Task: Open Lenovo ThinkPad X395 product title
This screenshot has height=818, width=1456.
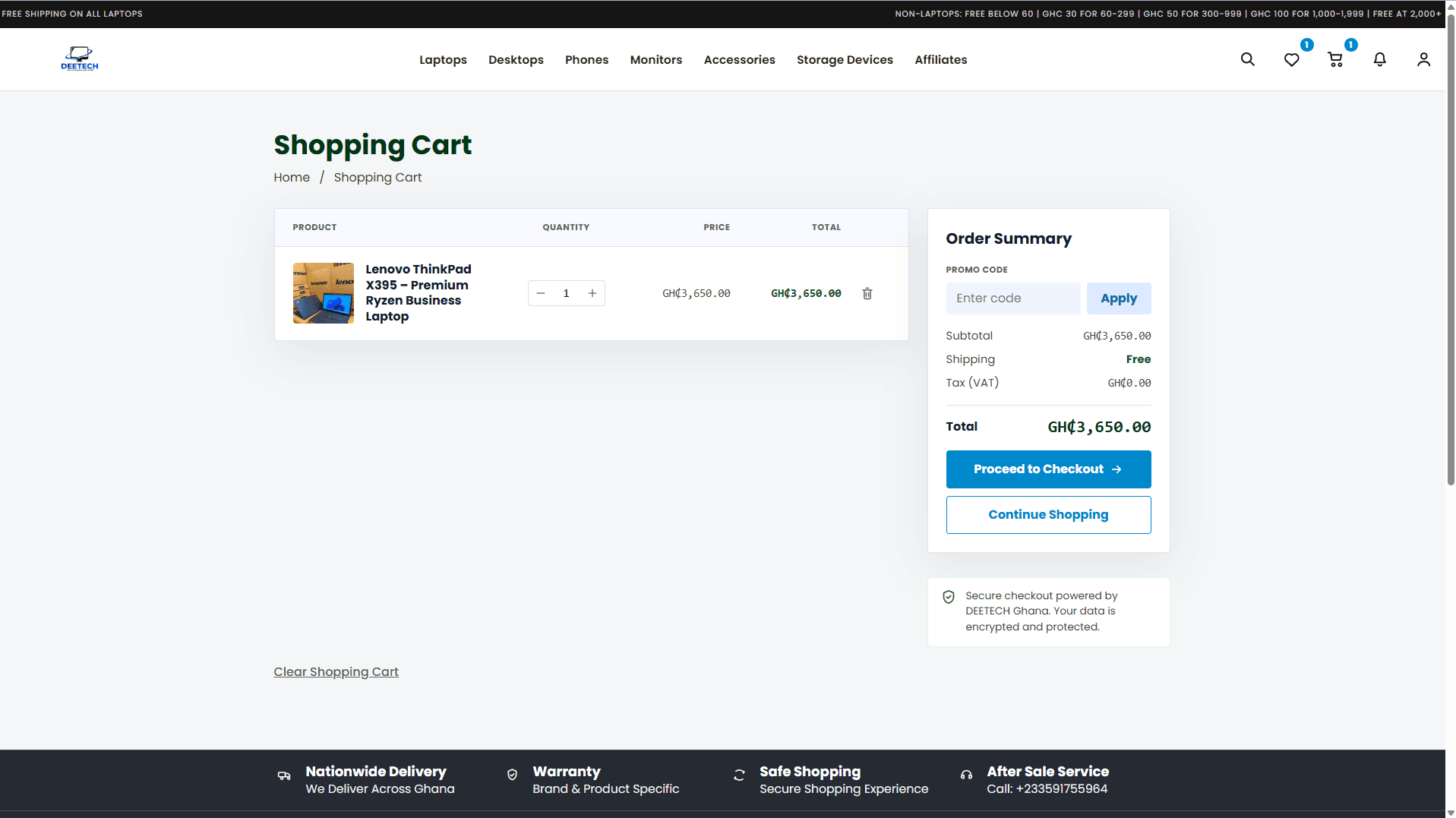Action: coord(418,292)
